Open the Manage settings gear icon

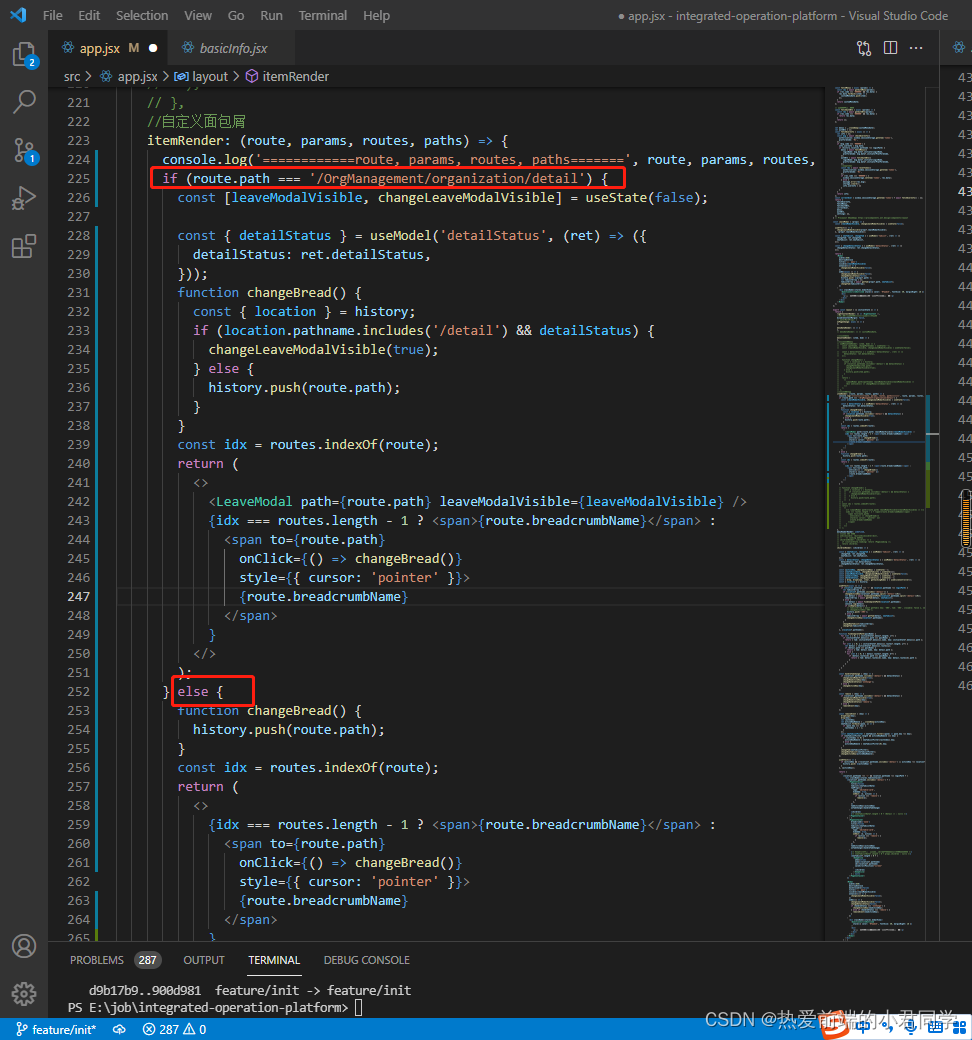coord(25,994)
